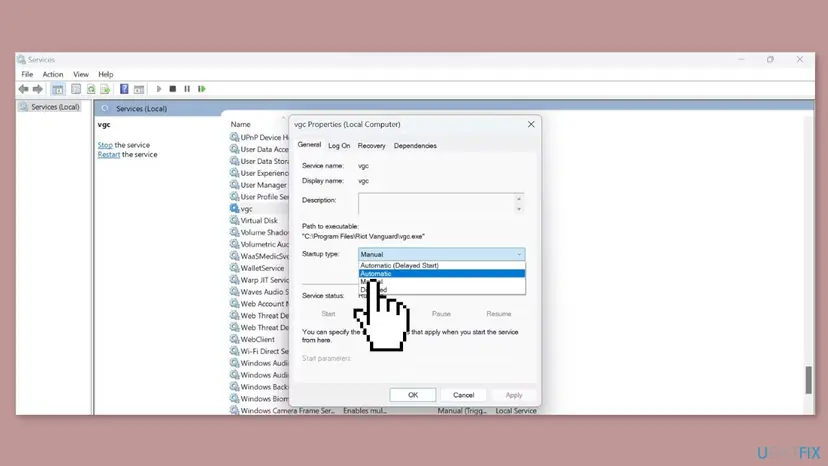
Task: Switch to the General tab
Action: (309, 144)
